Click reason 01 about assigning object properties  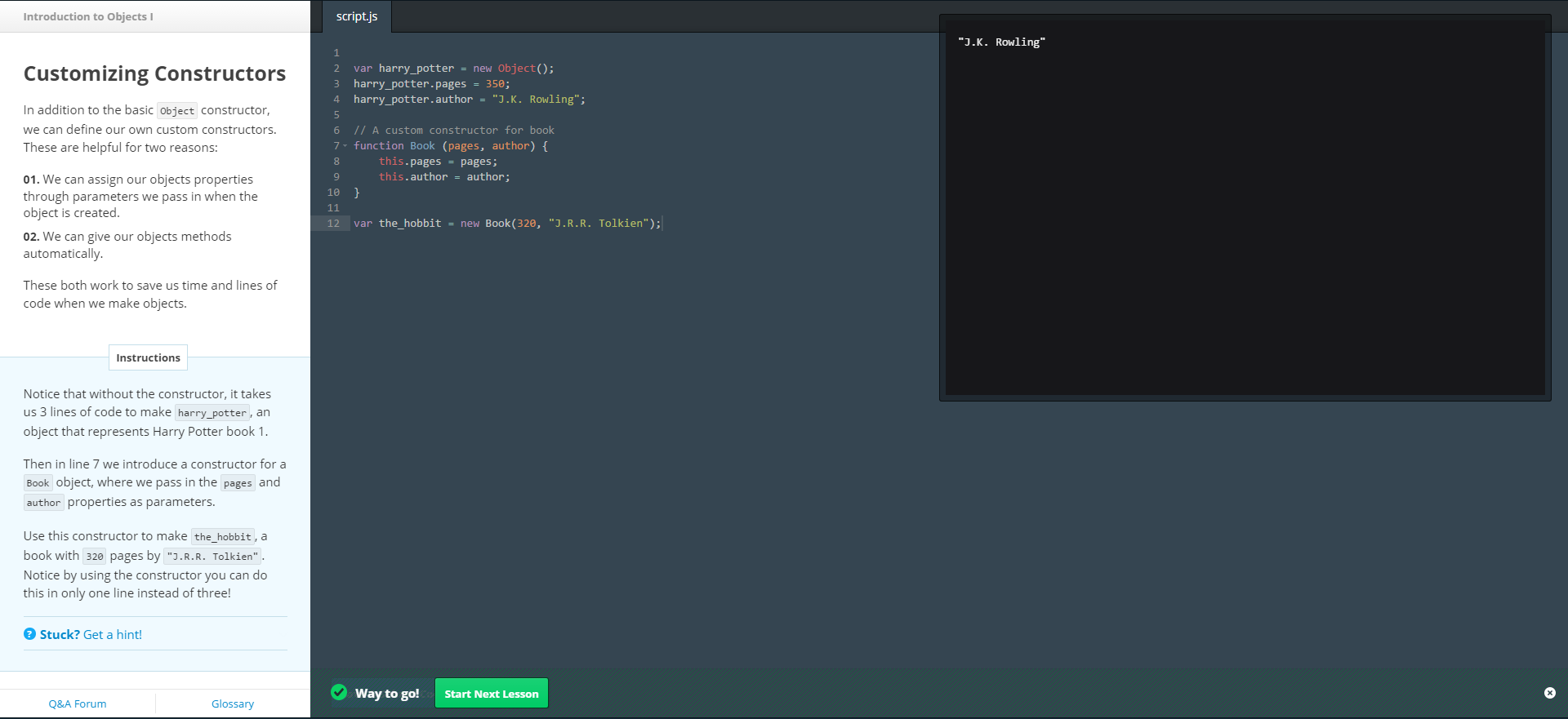tap(140, 196)
